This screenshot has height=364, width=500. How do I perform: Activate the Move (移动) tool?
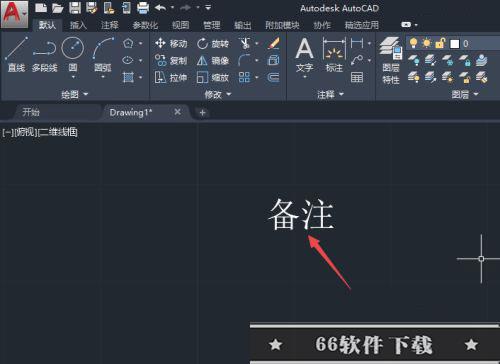[171, 44]
